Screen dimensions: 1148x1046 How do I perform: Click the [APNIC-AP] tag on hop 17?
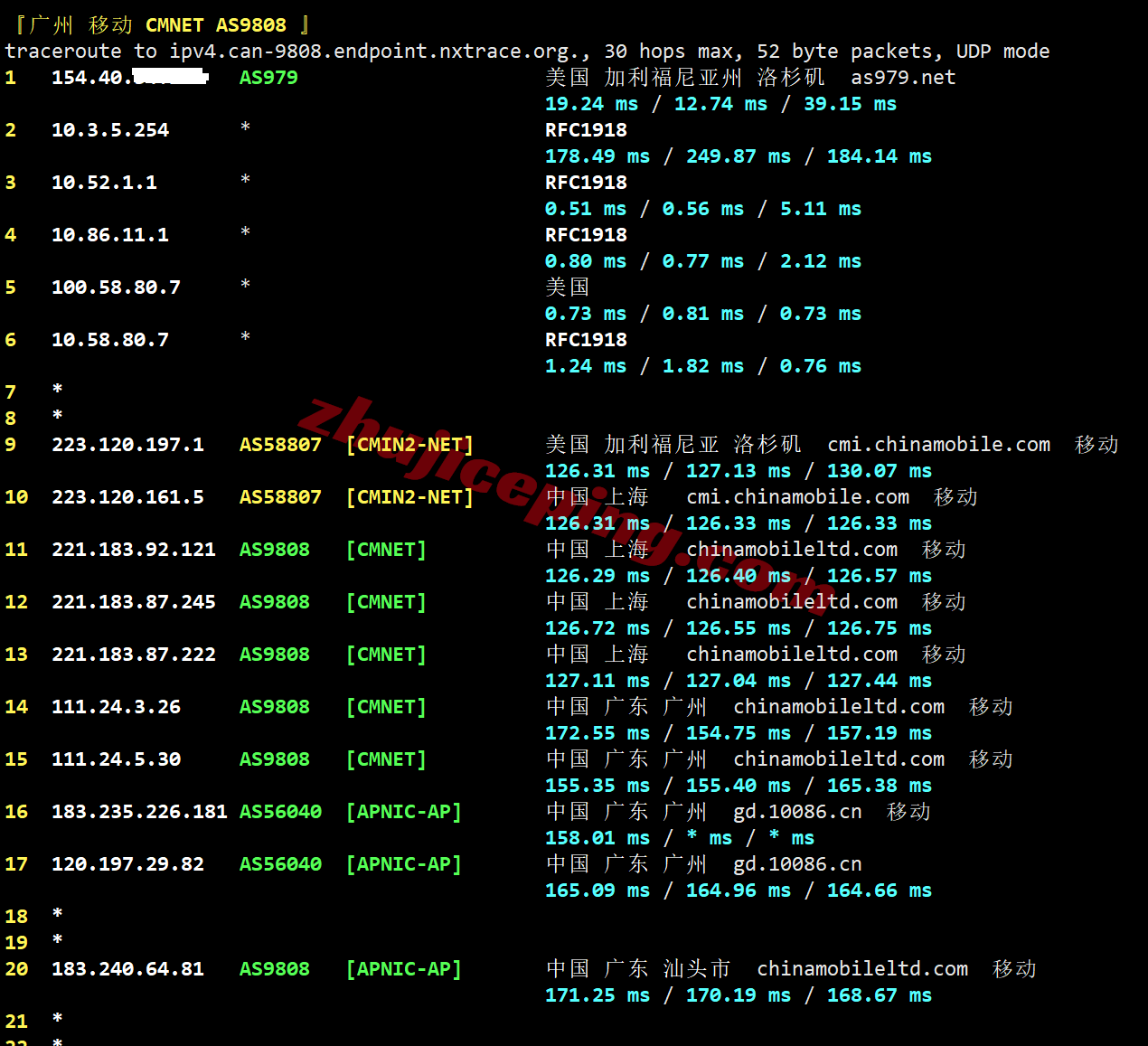403,864
